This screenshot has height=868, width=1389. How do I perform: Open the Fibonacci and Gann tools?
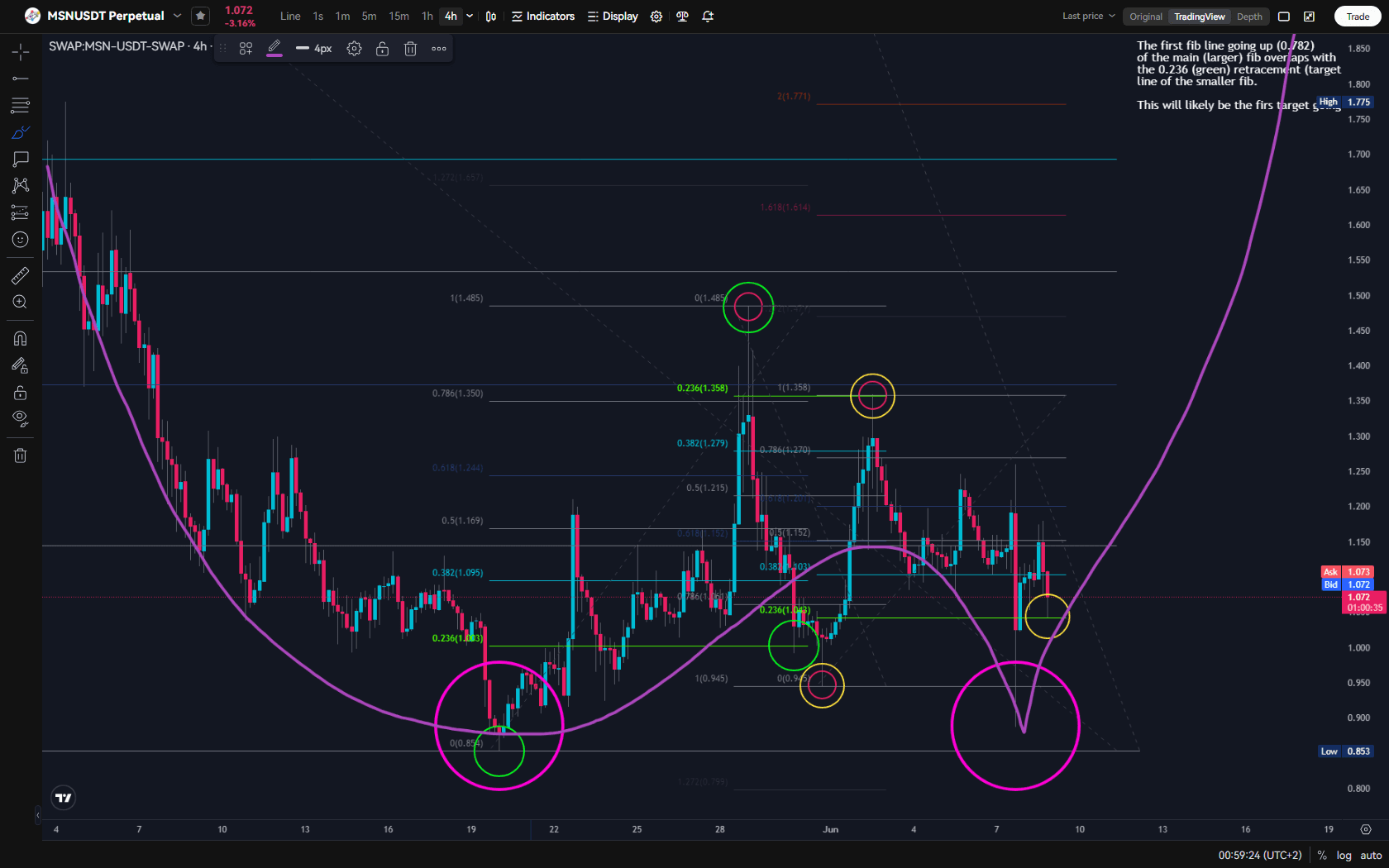(x=21, y=105)
